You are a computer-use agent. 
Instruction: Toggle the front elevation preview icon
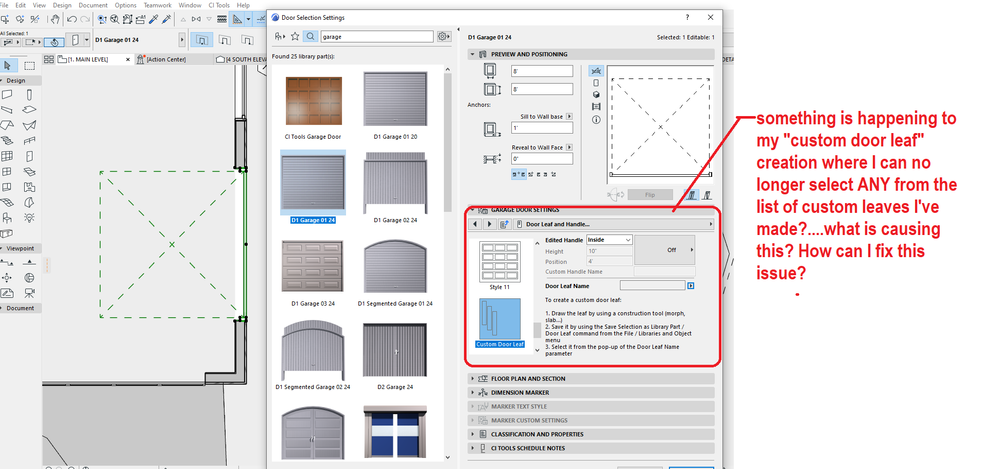[596, 83]
